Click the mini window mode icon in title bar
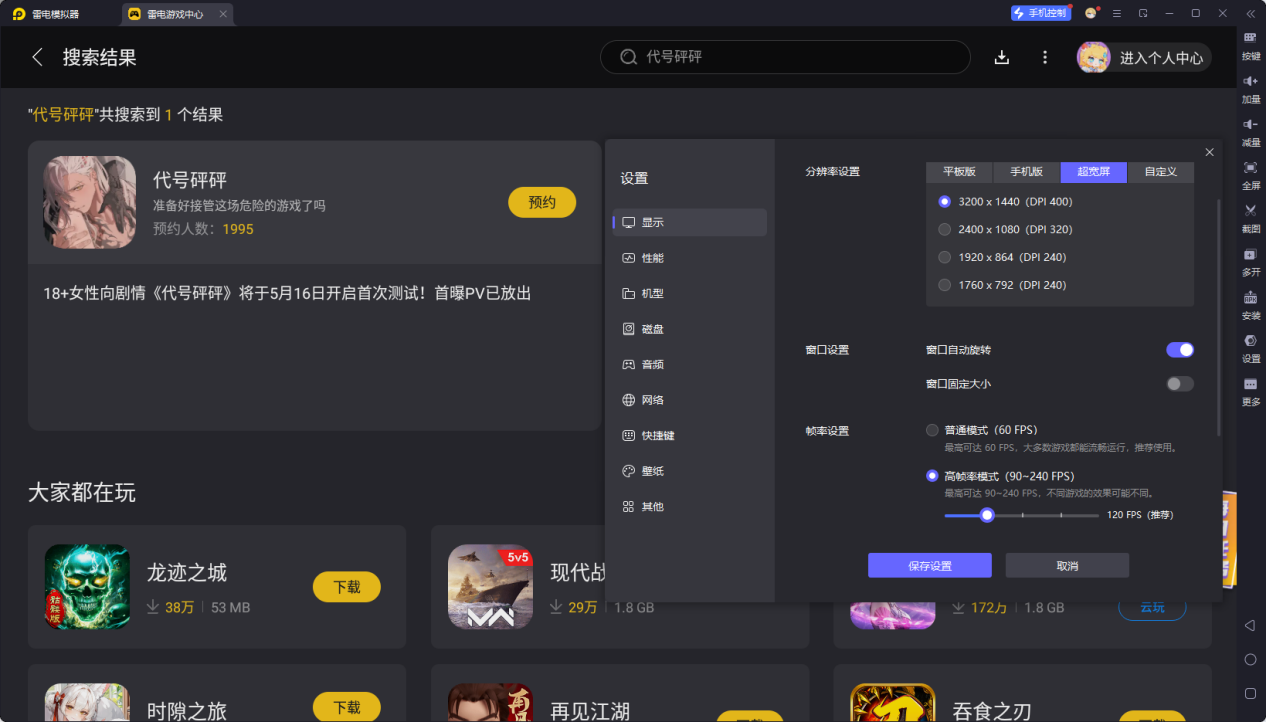The image size is (1266, 722). [x=1143, y=13]
